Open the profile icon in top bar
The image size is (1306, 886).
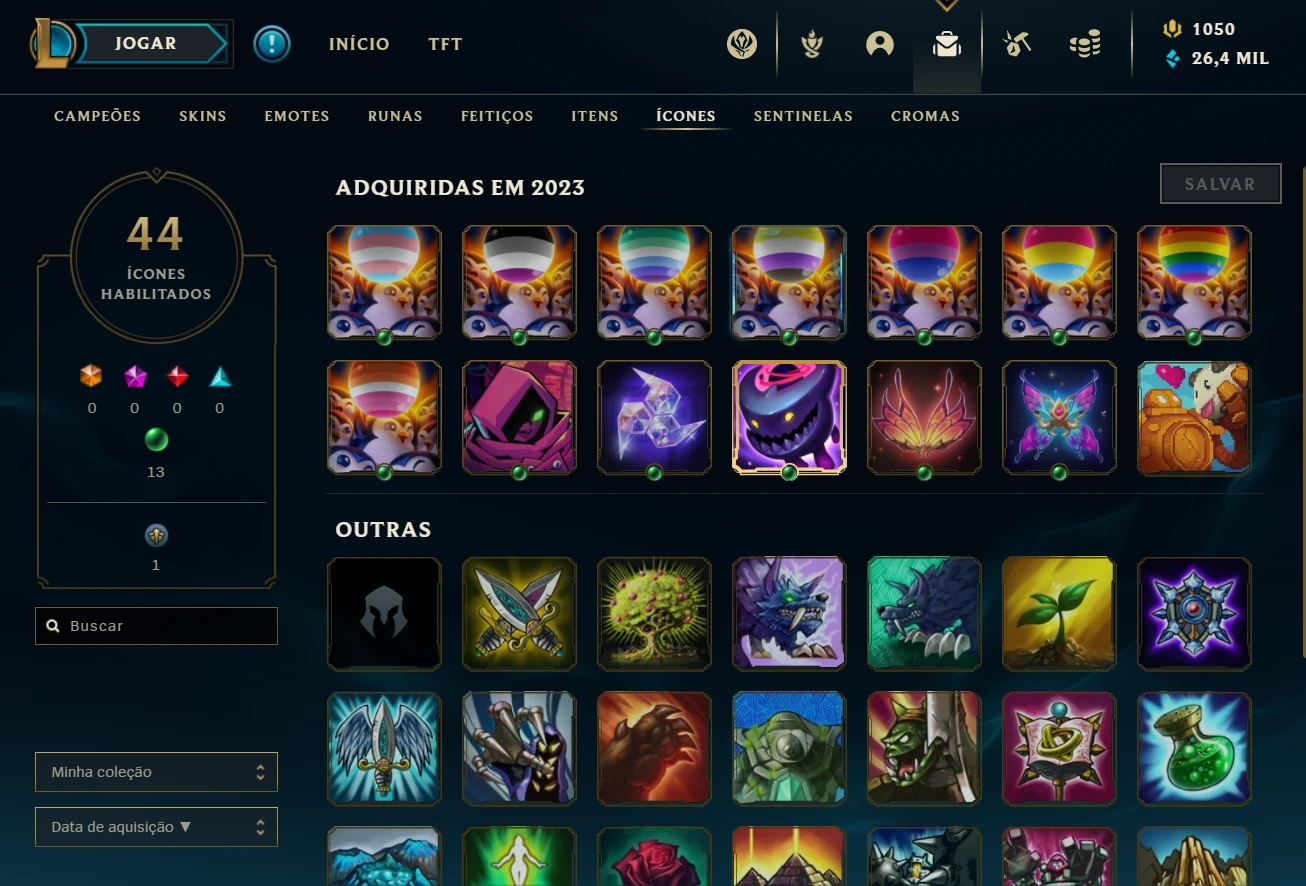click(880, 44)
